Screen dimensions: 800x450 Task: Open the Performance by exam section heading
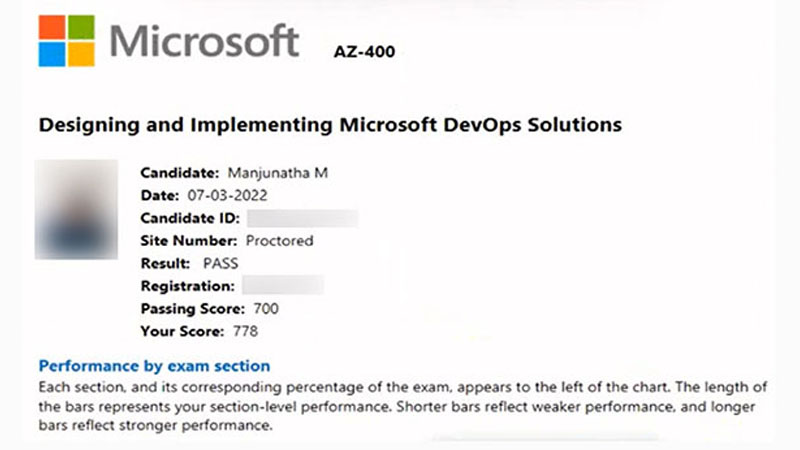click(x=154, y=366)
